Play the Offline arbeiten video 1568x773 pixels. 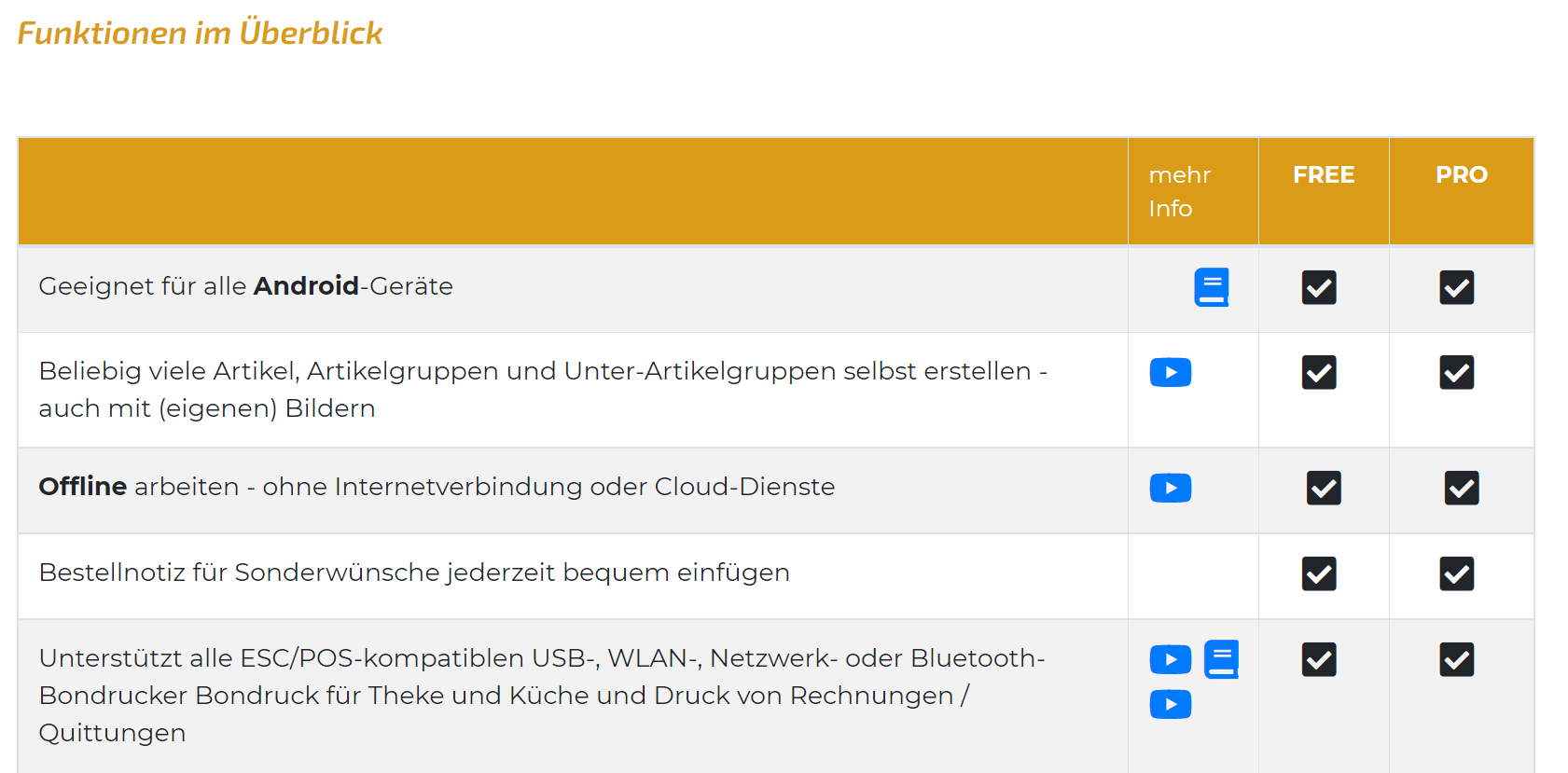point(1170,488)
